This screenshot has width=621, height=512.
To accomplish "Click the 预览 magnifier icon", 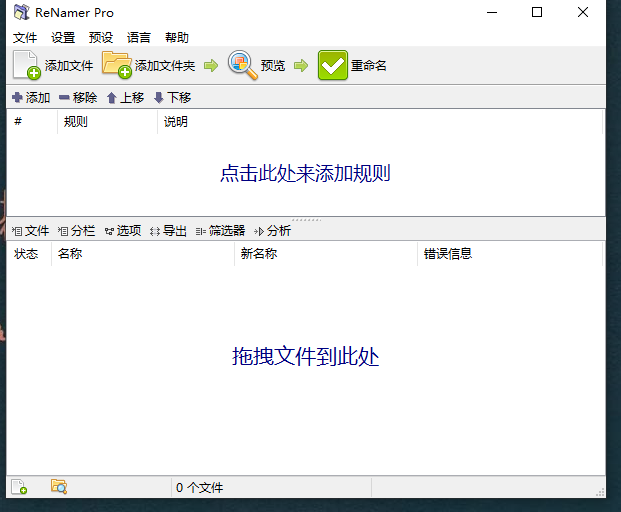I will pyautogui.click(x=242, y=65).
